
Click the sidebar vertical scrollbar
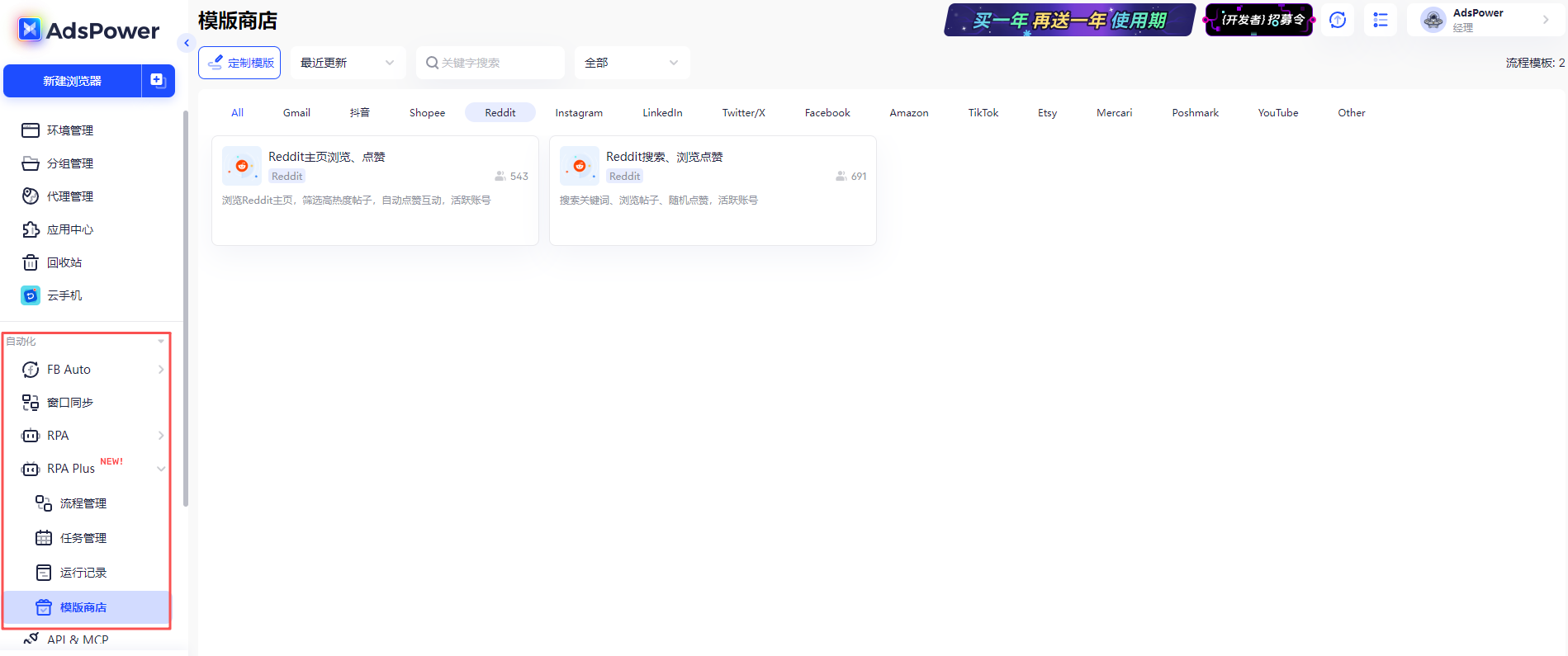(186, 309)
